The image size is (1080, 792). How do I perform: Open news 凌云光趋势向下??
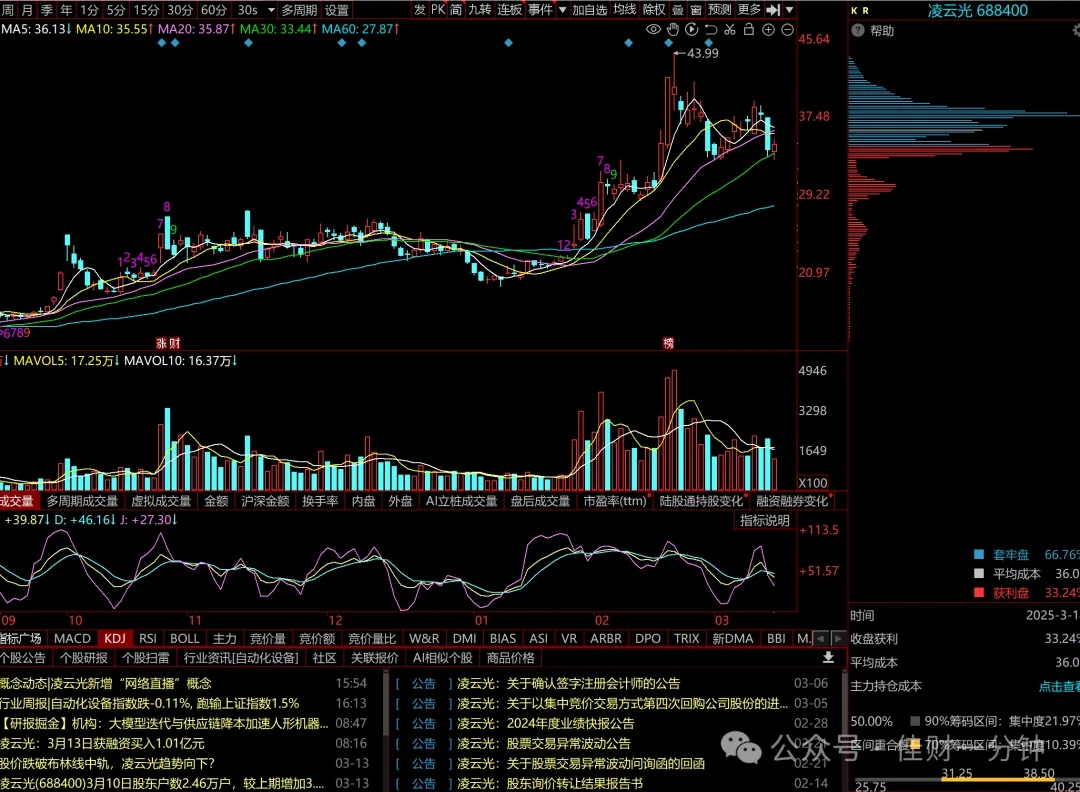107,763
